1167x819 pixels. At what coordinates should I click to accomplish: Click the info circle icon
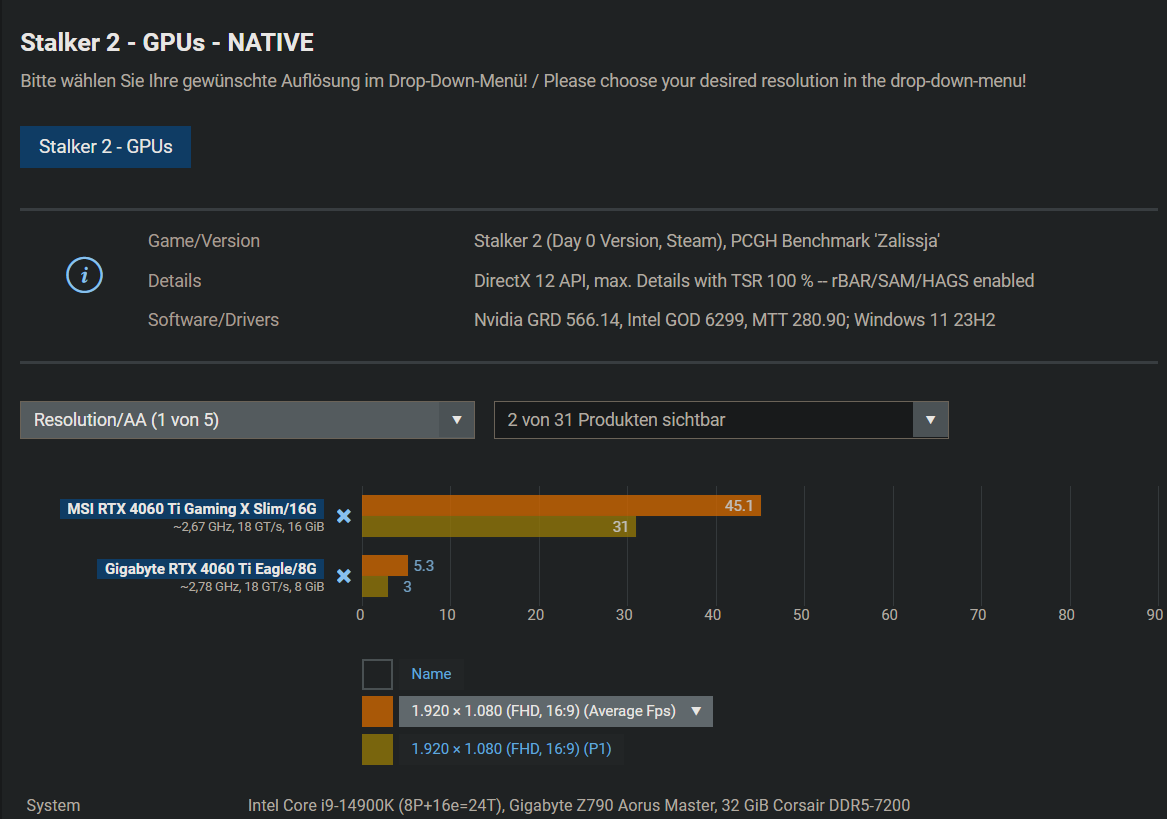84,275
